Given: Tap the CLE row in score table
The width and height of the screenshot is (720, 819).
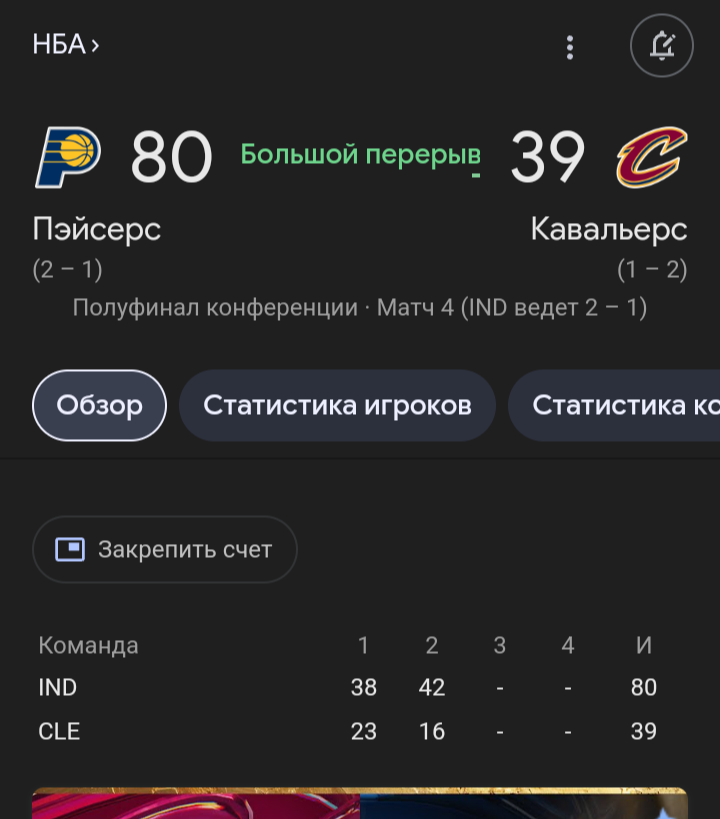Looking at the screenshot, I should click(59, 731).
